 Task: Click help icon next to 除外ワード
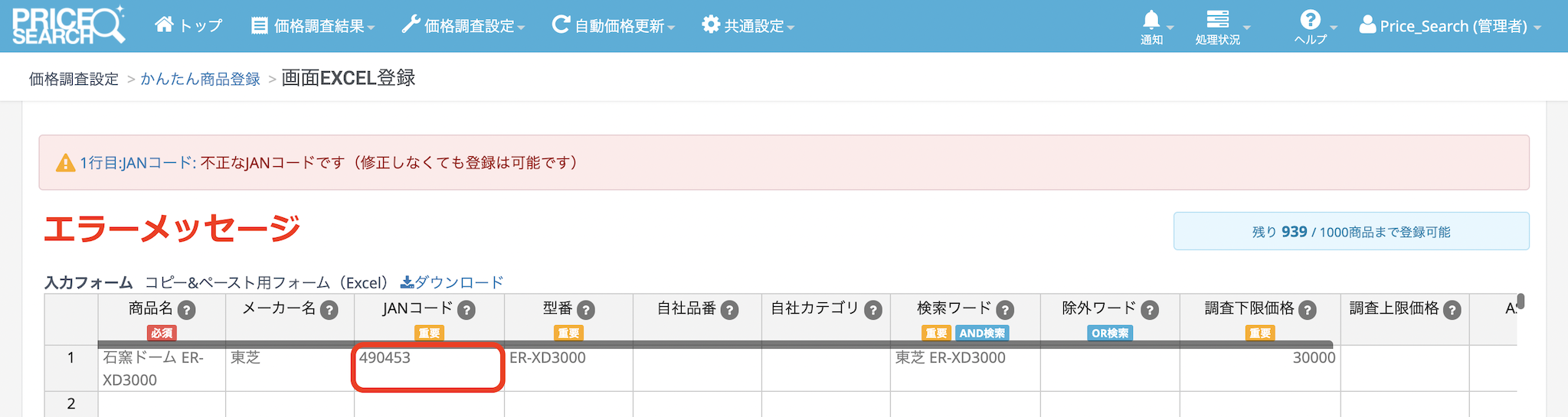click(x=1149, y=310)
